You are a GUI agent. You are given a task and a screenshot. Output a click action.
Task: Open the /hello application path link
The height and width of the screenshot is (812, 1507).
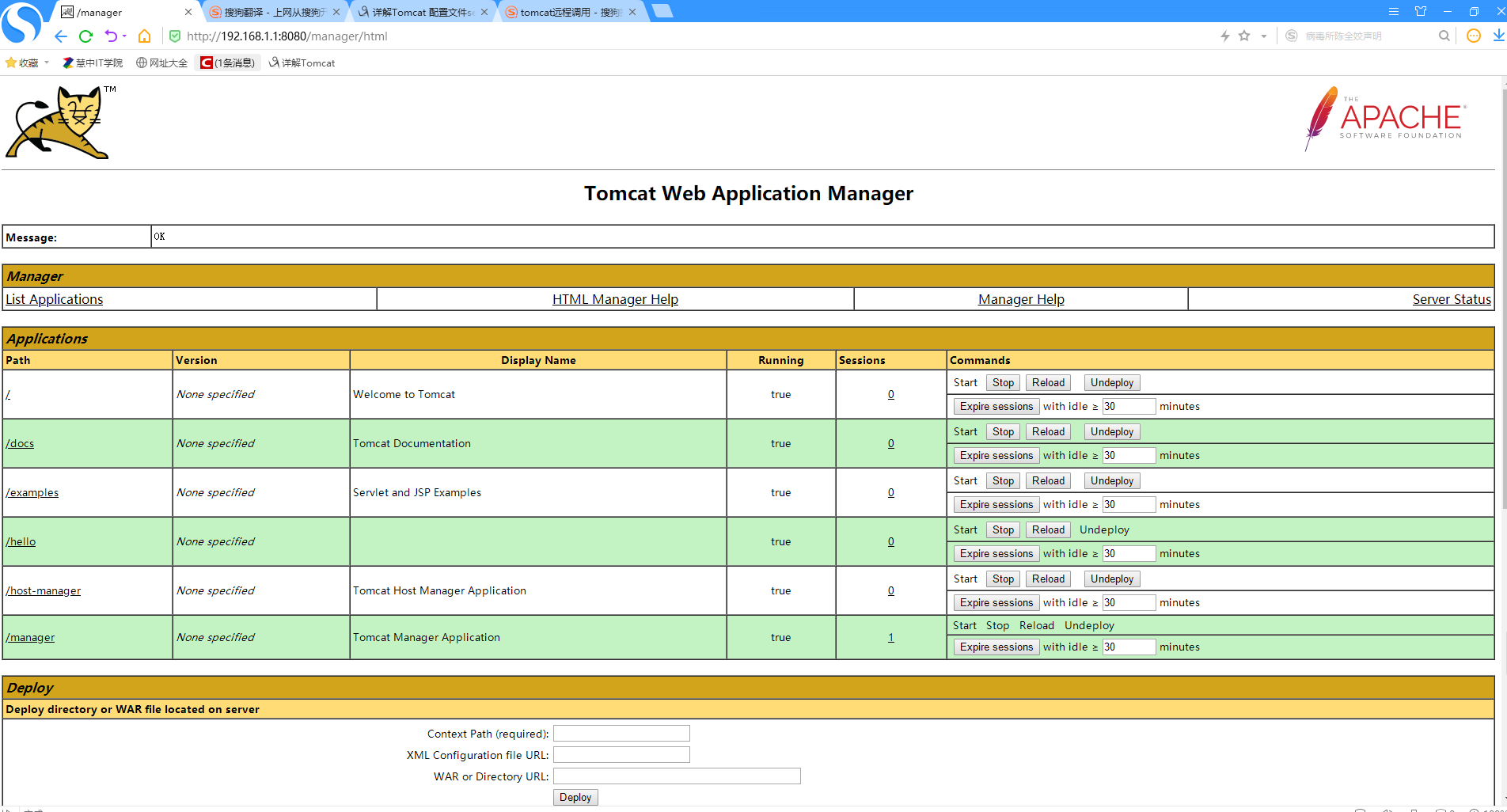[21, 541]
